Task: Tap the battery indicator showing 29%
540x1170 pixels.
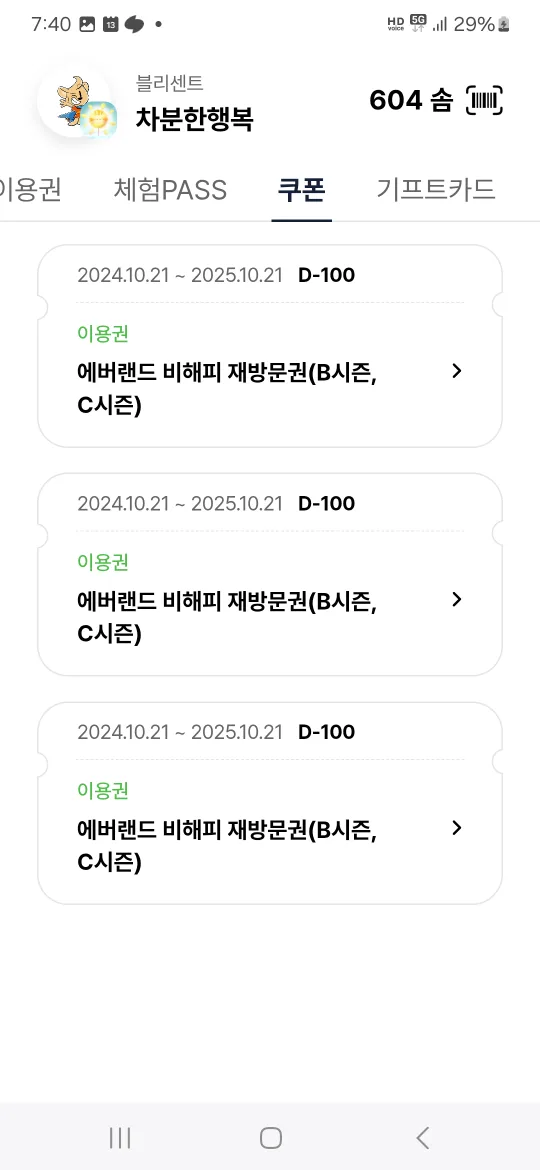Action: (x=481, y=25)
